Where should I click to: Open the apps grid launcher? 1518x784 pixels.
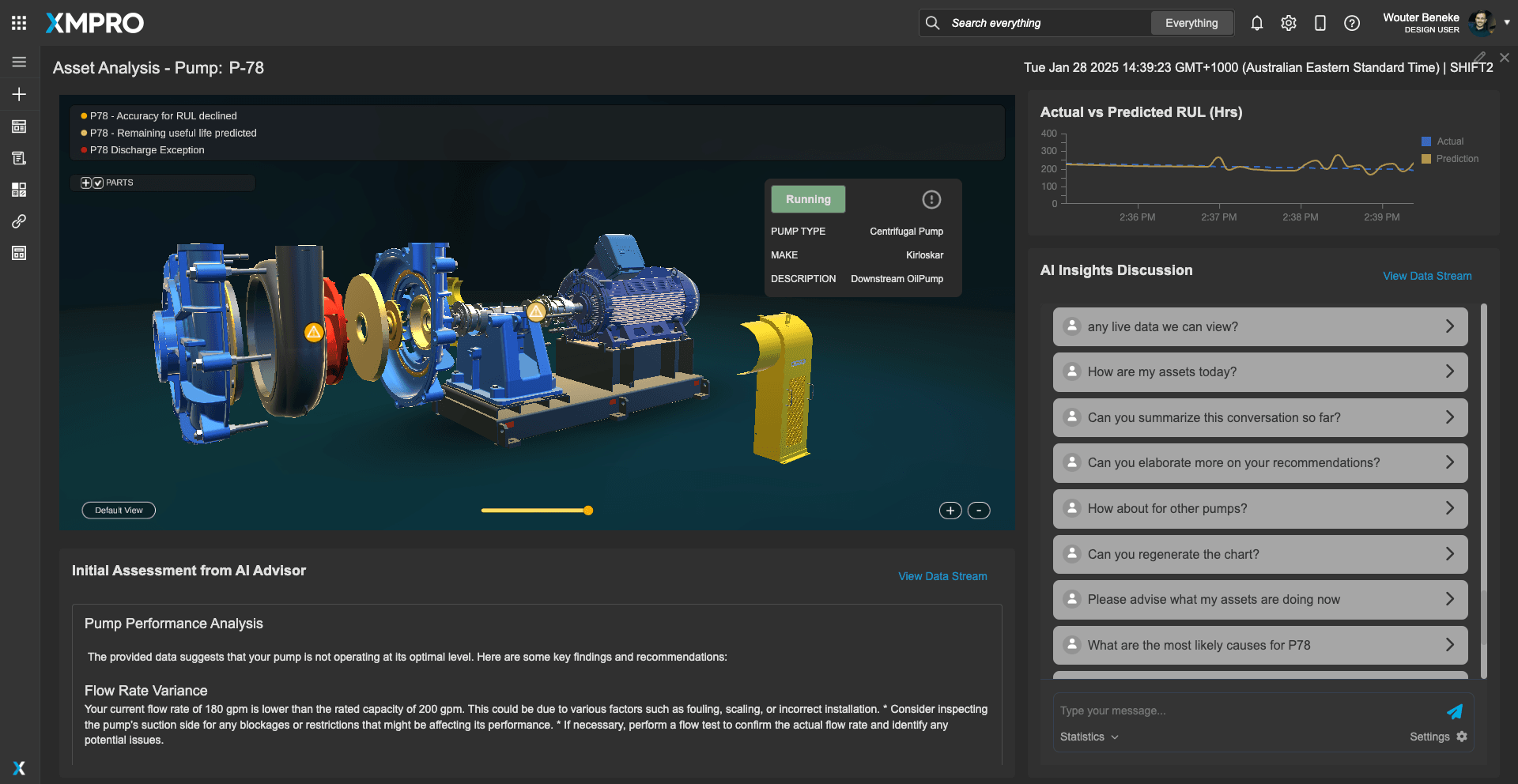(x=19, y=23)
